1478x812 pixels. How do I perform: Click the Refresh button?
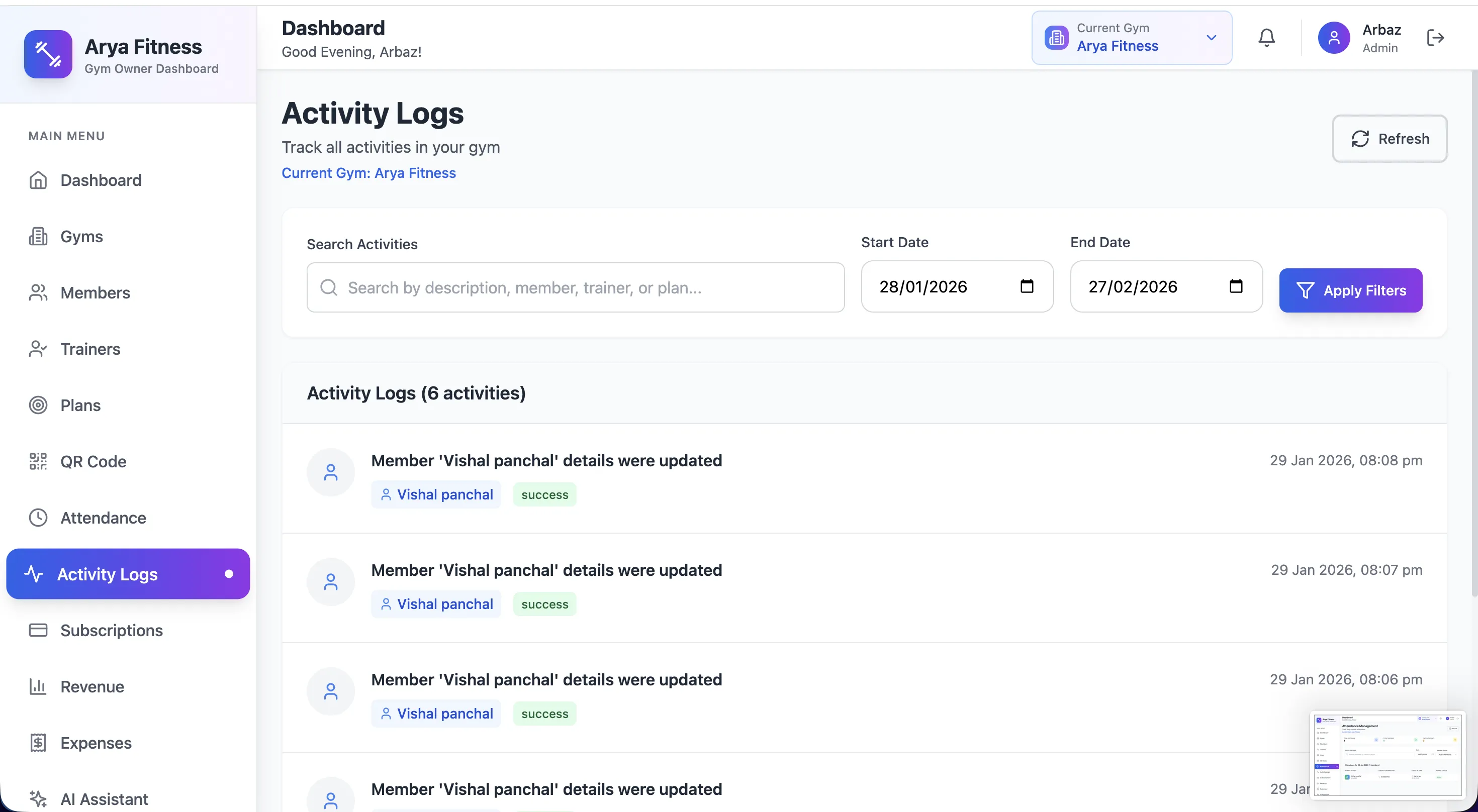tap(1390, 138)
